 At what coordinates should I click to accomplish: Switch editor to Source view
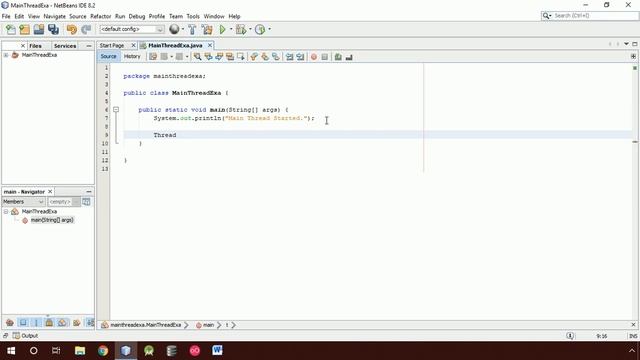click(x=108, y=56)
